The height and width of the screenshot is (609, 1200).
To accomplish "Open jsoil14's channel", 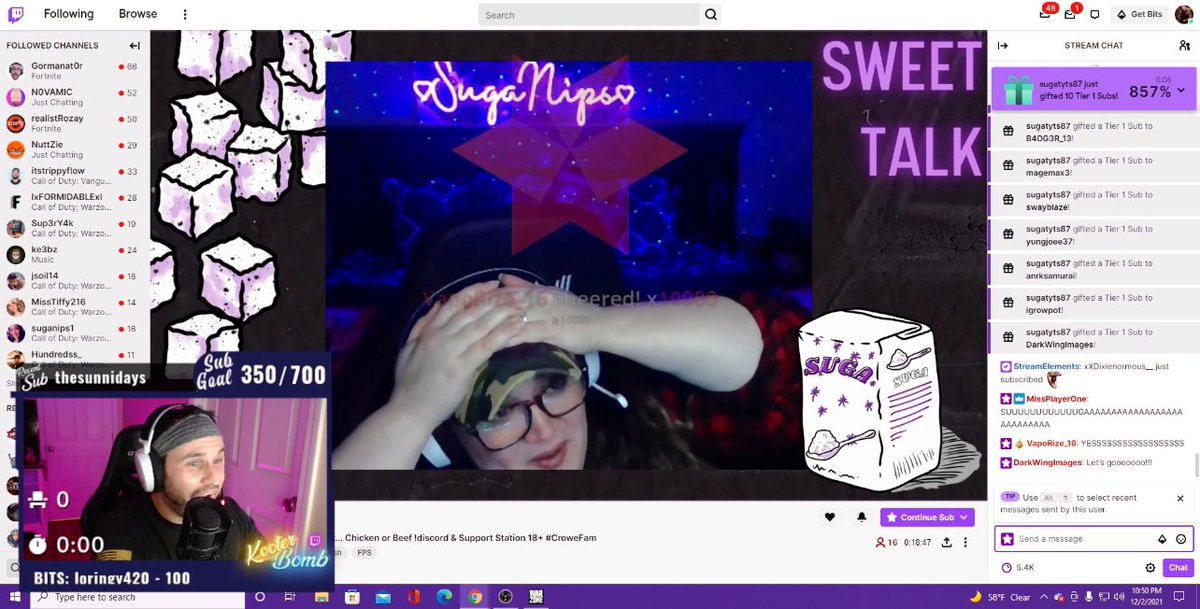I will point(75,281).
